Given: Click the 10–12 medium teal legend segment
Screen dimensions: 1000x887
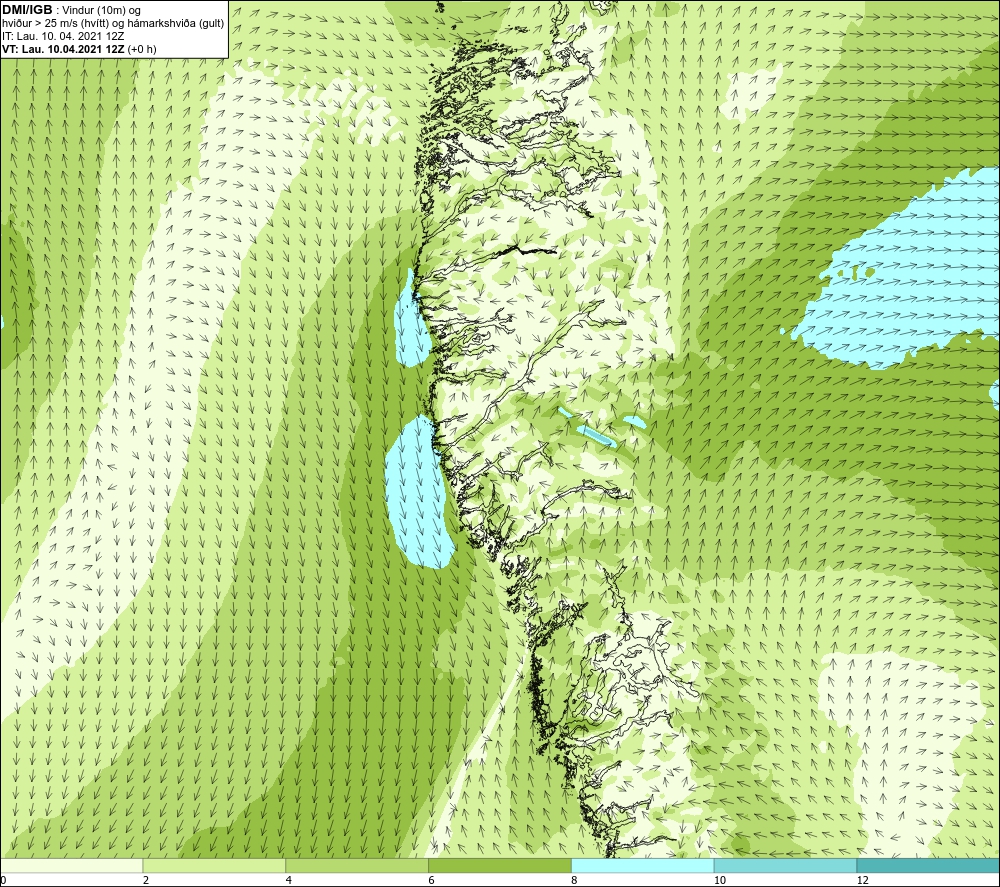Looking at the screenshot, I should (786, 865).
